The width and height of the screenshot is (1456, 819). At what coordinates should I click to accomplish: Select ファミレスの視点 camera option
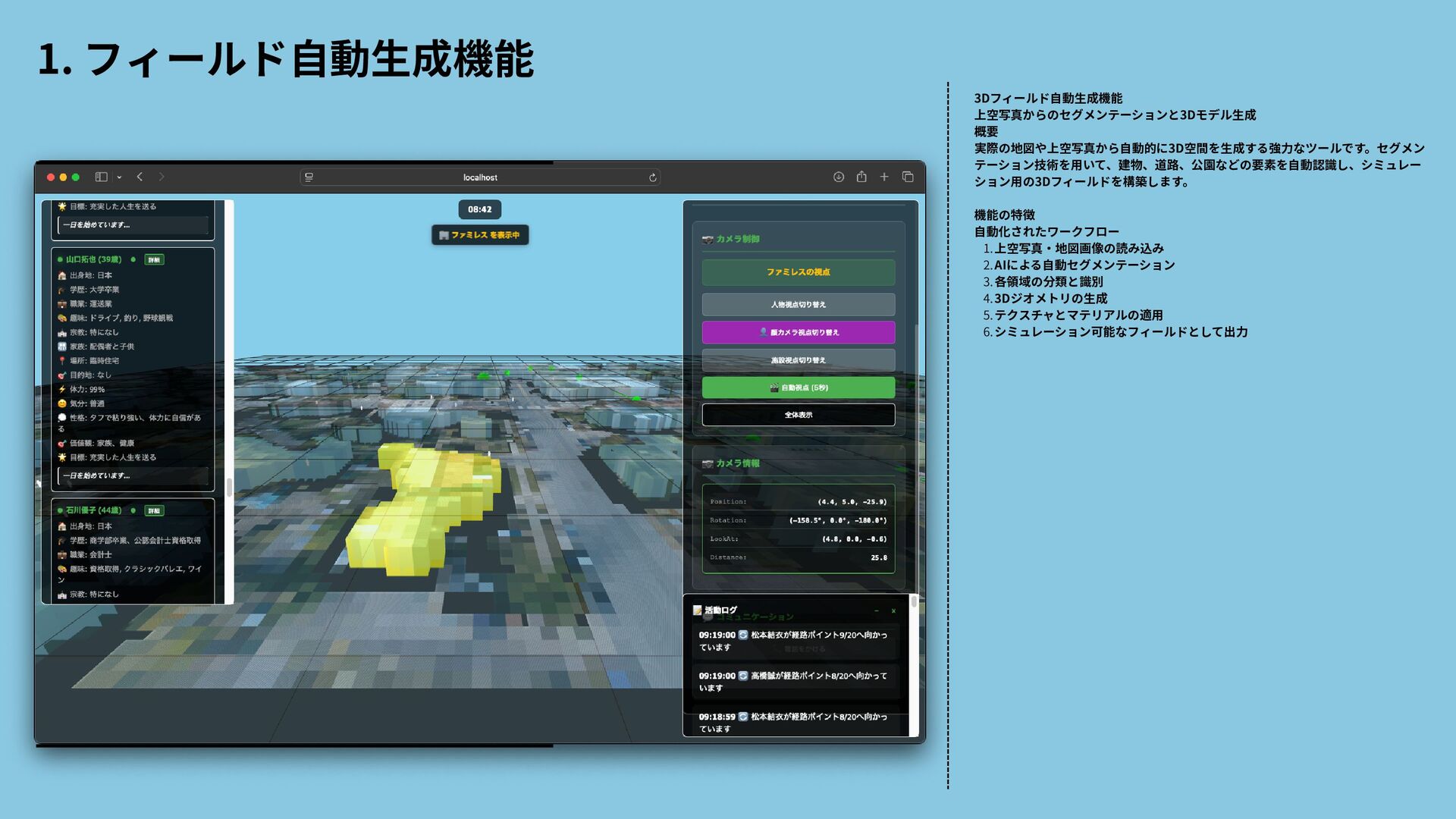798,272
